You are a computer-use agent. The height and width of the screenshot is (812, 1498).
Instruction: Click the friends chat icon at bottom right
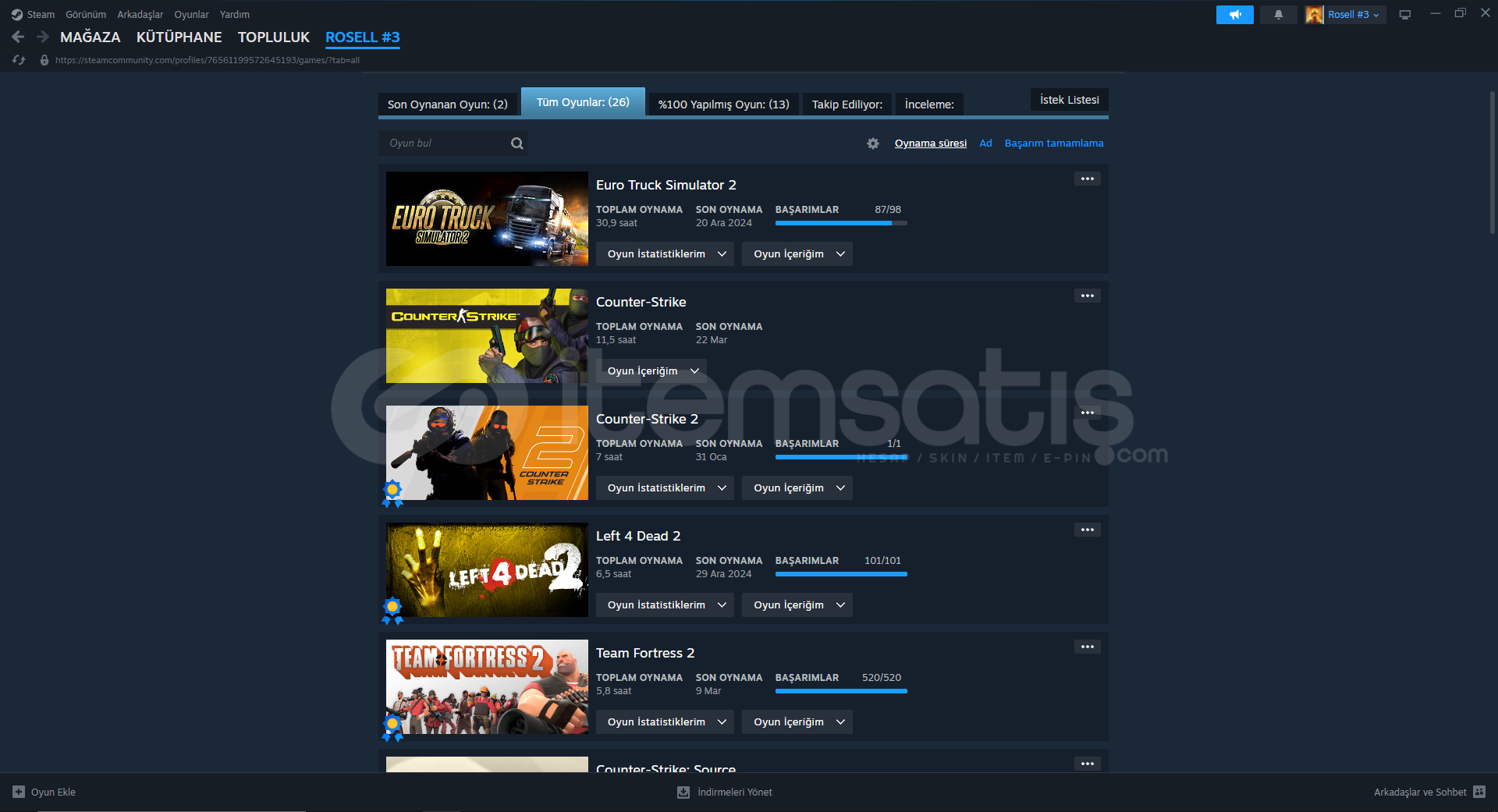coord(1479,792)
